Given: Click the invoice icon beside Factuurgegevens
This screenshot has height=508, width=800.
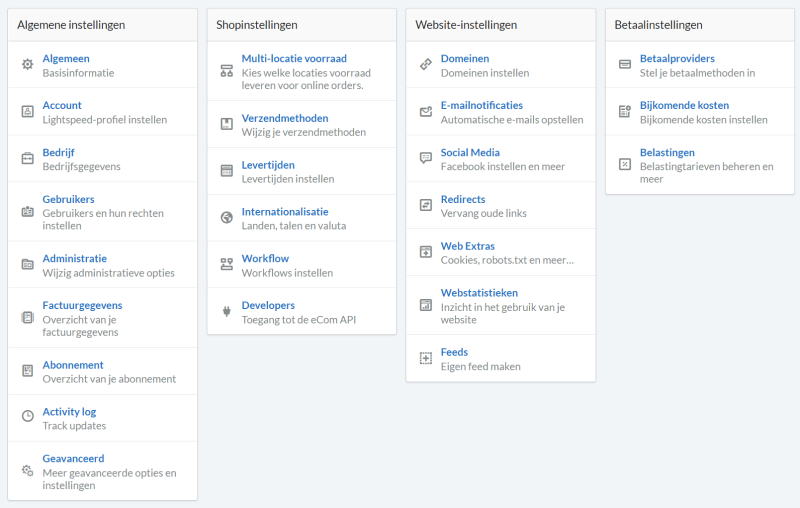Looking at the screenshot, I should pos(28,317).
